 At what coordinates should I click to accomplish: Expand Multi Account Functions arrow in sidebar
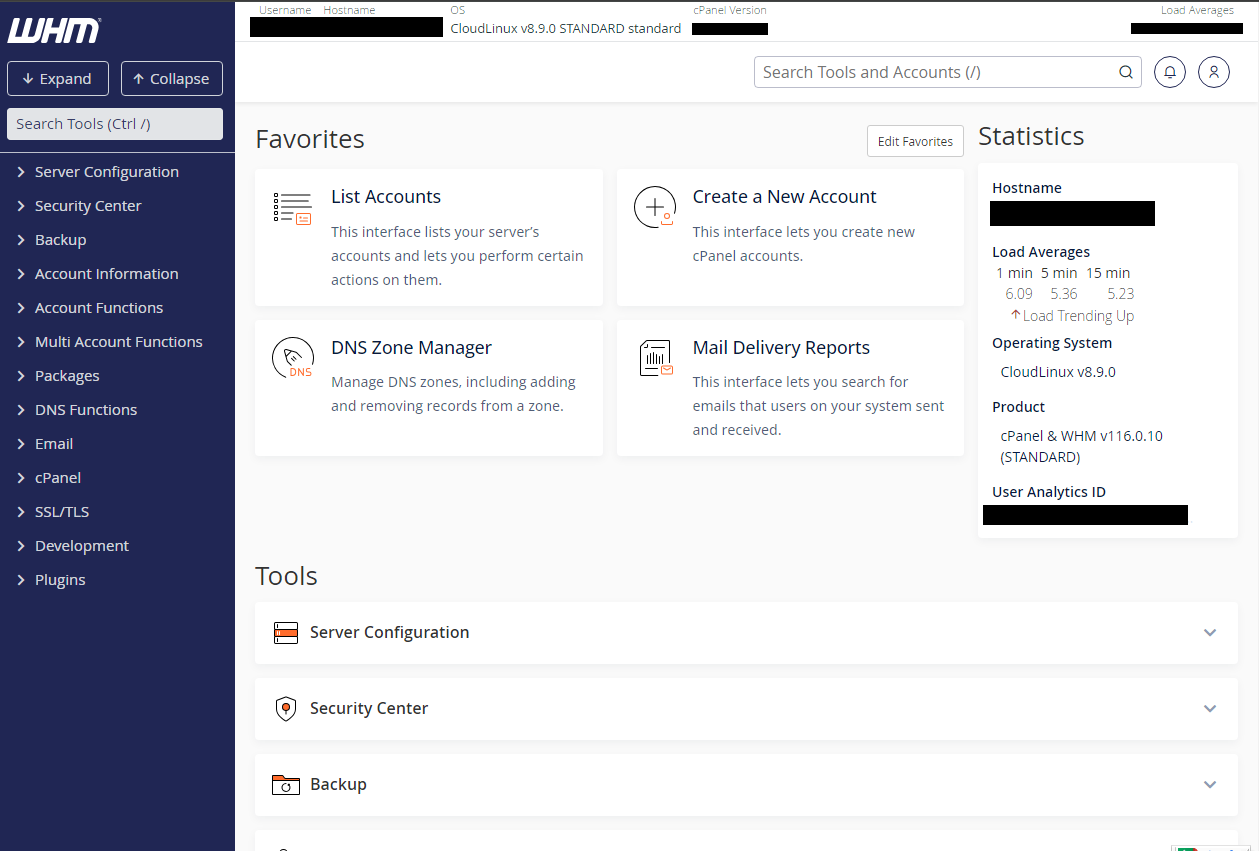[21, 342]
